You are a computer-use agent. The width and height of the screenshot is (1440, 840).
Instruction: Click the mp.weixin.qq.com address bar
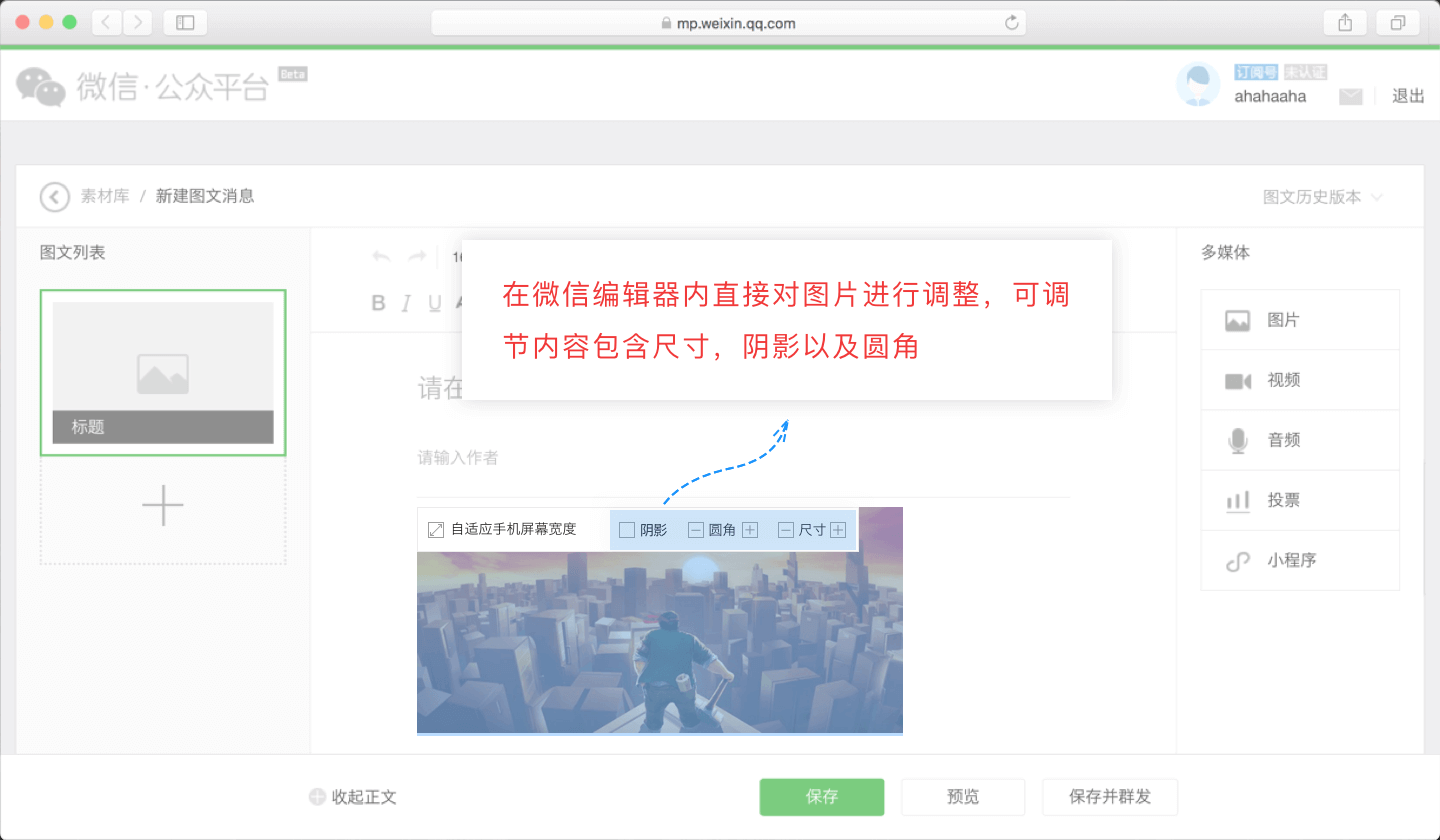coord(729,23)
